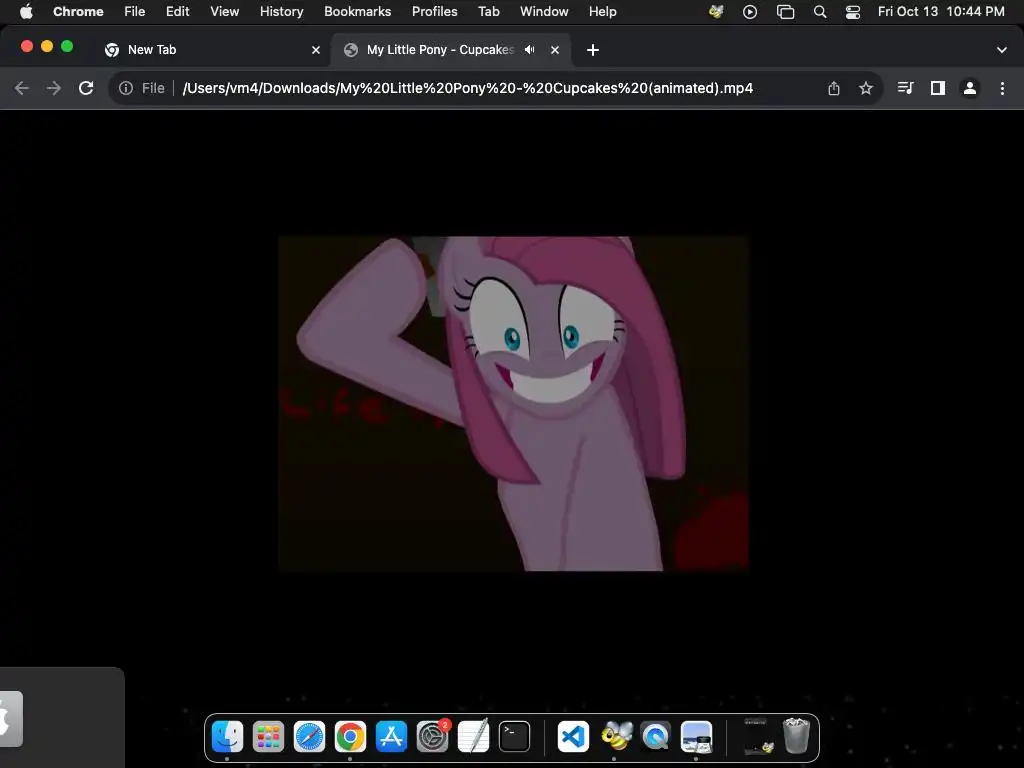Screen dimensions: 1024x768
Task: Open QuickTime Player from the Dock
Action: pyautogui.click(x=656, y=737)
